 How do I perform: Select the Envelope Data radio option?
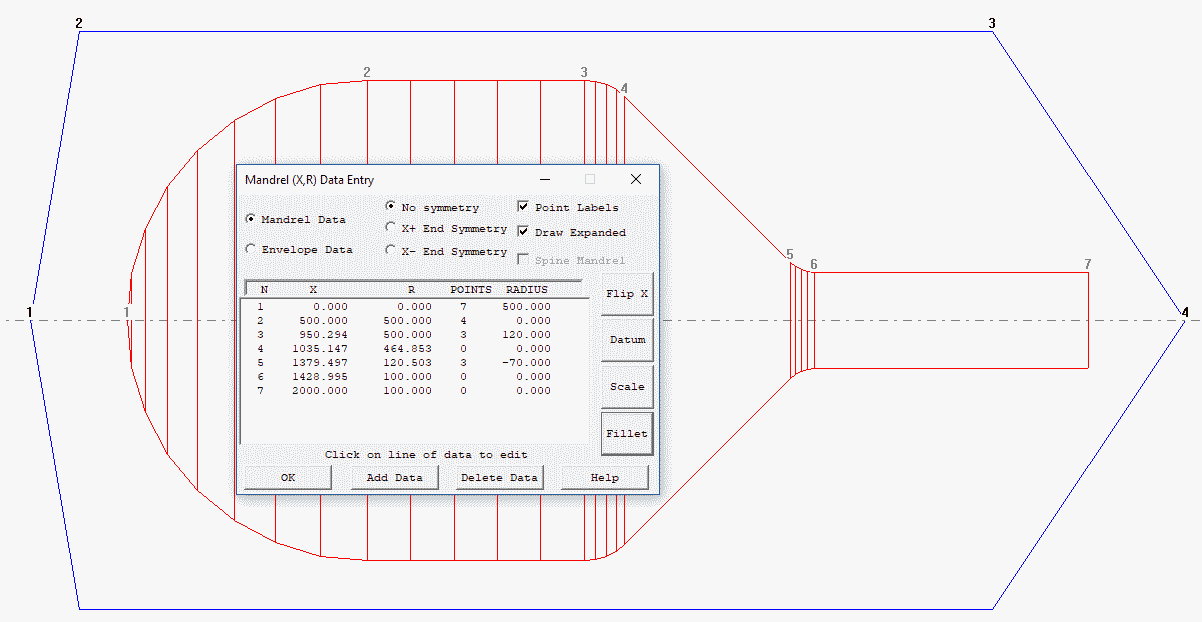pos(250,249)
